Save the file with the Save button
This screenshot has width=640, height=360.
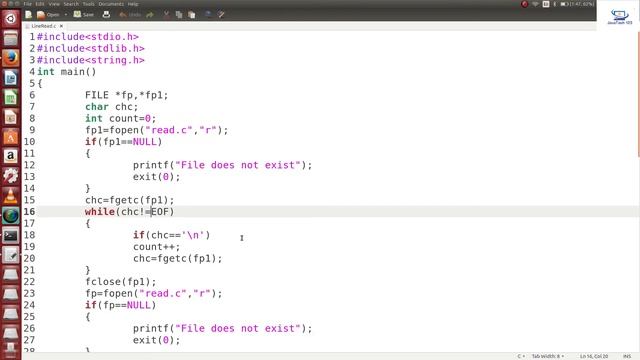(84, 15)
